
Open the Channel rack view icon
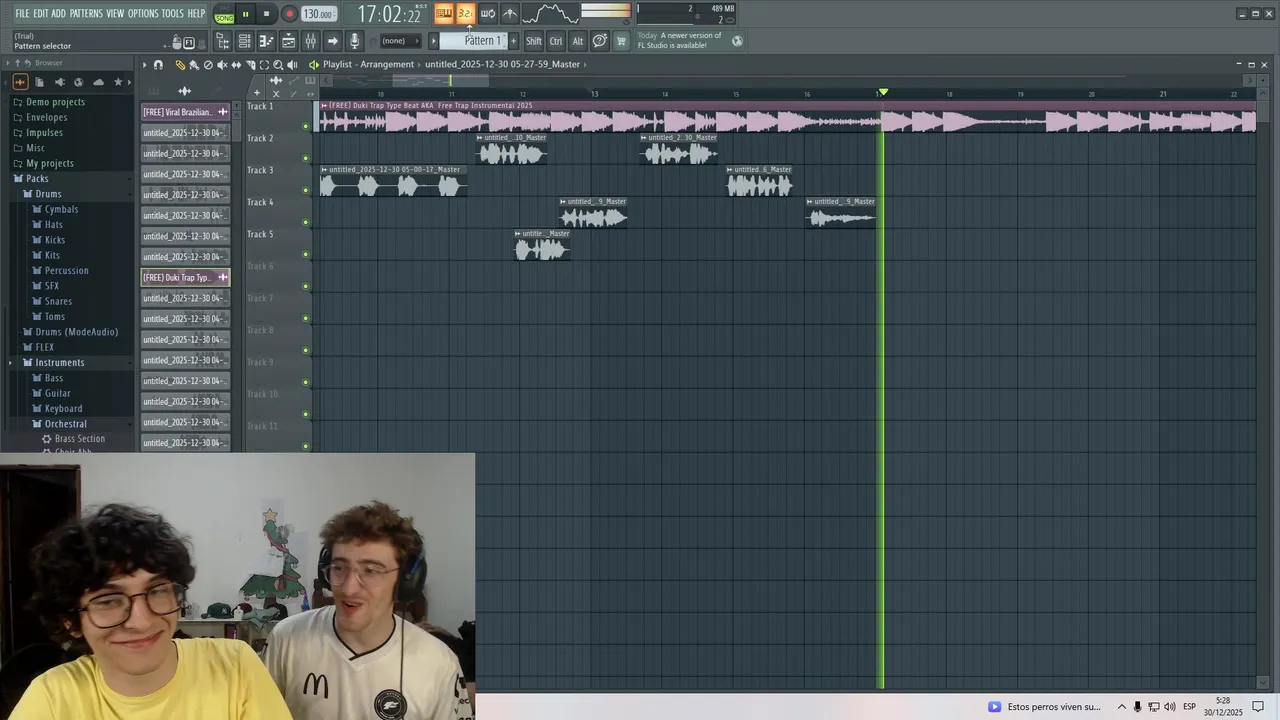click(x=244, y=41)
